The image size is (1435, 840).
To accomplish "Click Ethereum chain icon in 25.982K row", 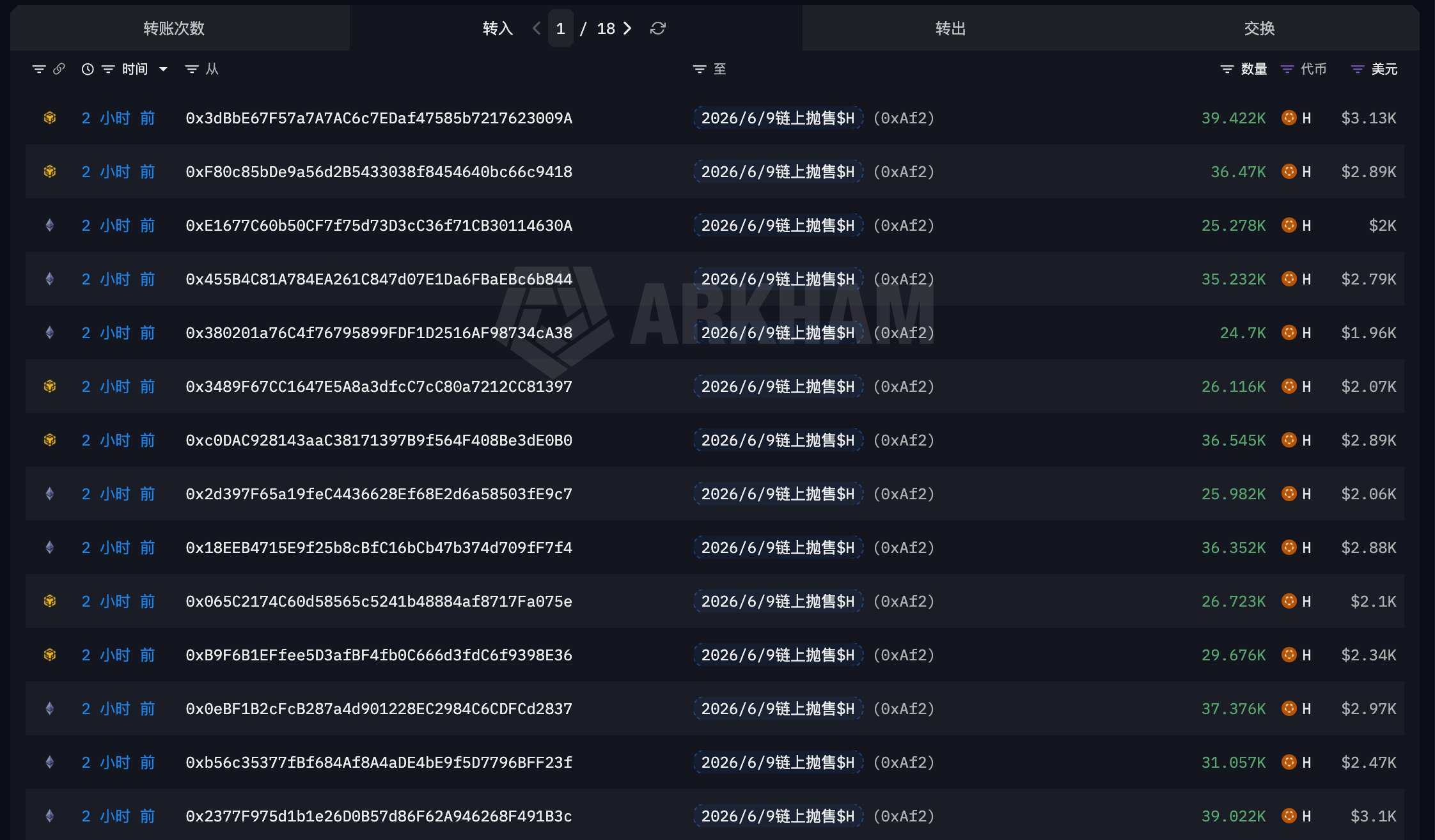I will coord(50,494).
